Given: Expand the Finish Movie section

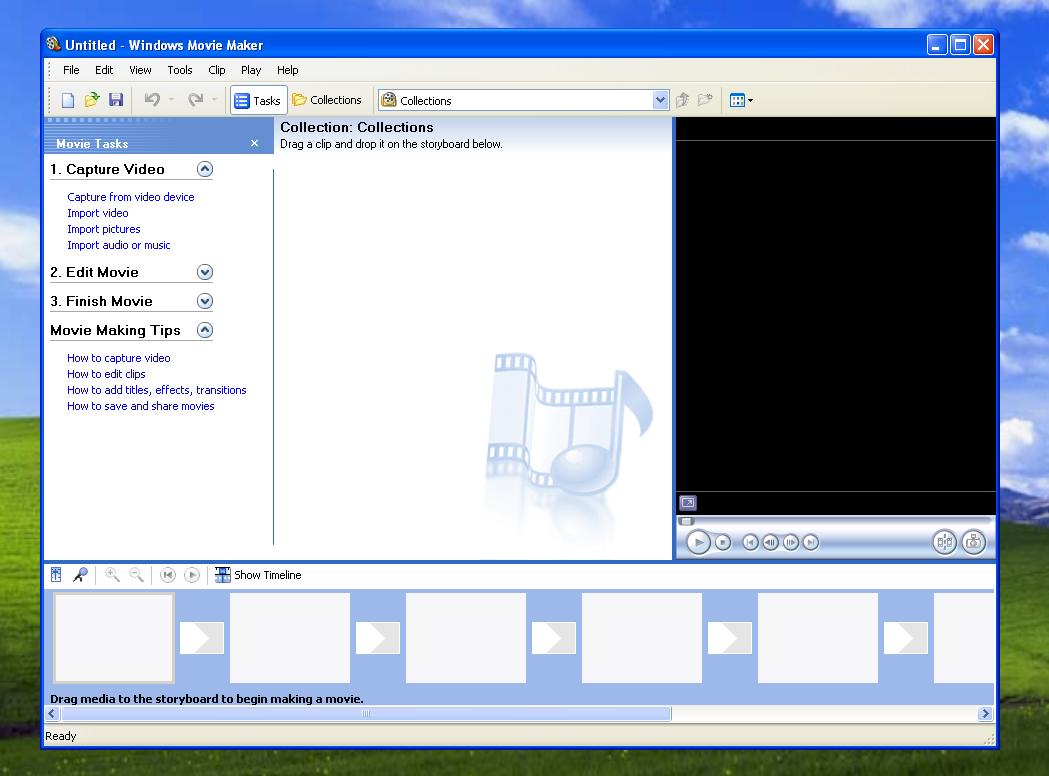Looking at the screenshot, I should click(205, 301).
